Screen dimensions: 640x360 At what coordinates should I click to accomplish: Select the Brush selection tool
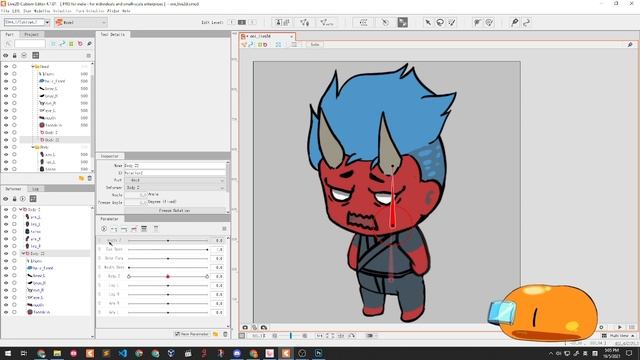tap(452, 22)
